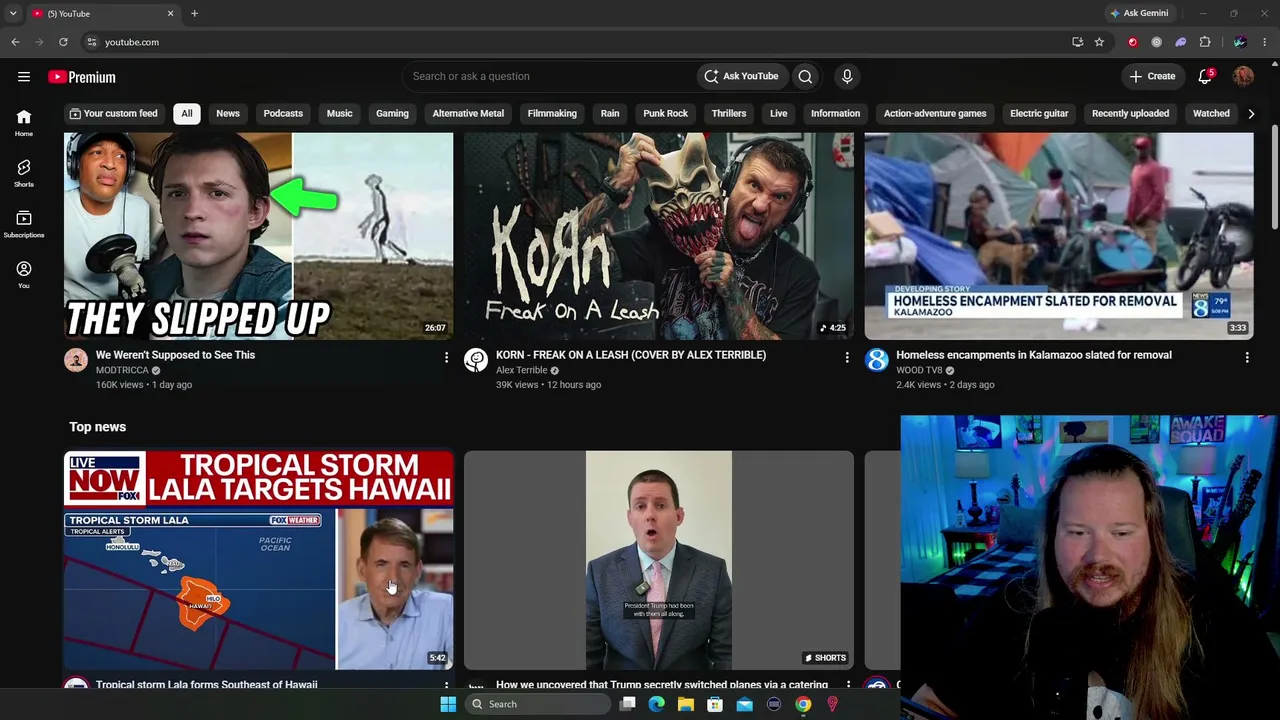Select the Podcasts filter chip

(x=283, y=114)
